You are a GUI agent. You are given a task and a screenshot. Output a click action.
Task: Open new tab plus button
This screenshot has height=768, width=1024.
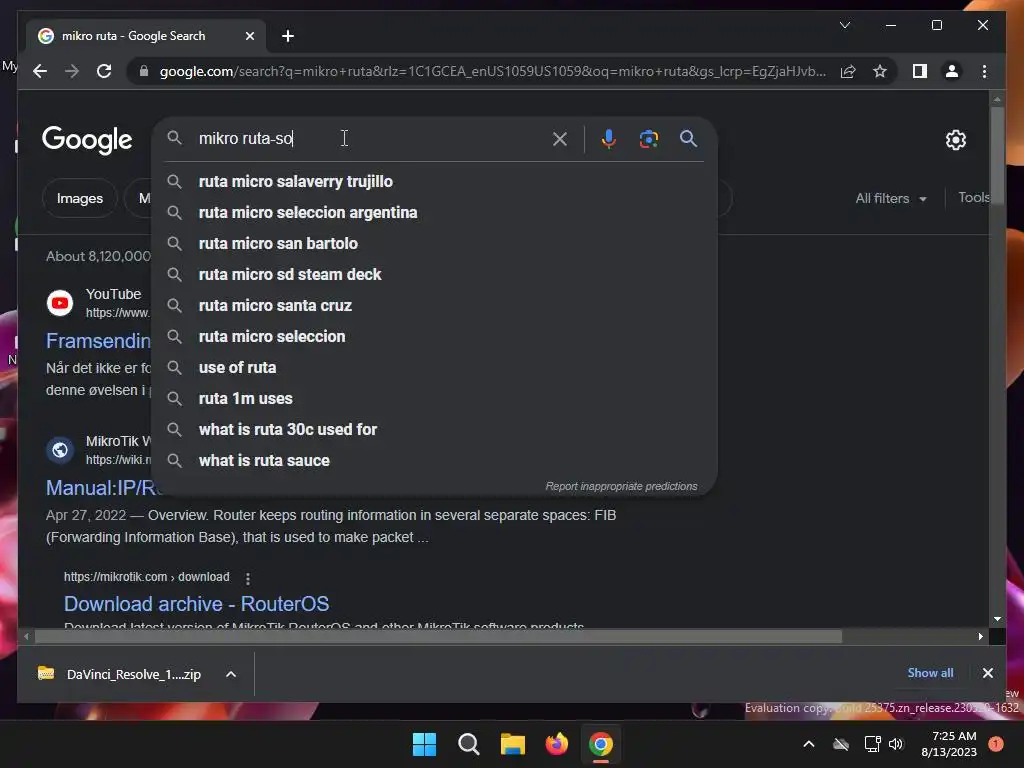tap(288, 36)
